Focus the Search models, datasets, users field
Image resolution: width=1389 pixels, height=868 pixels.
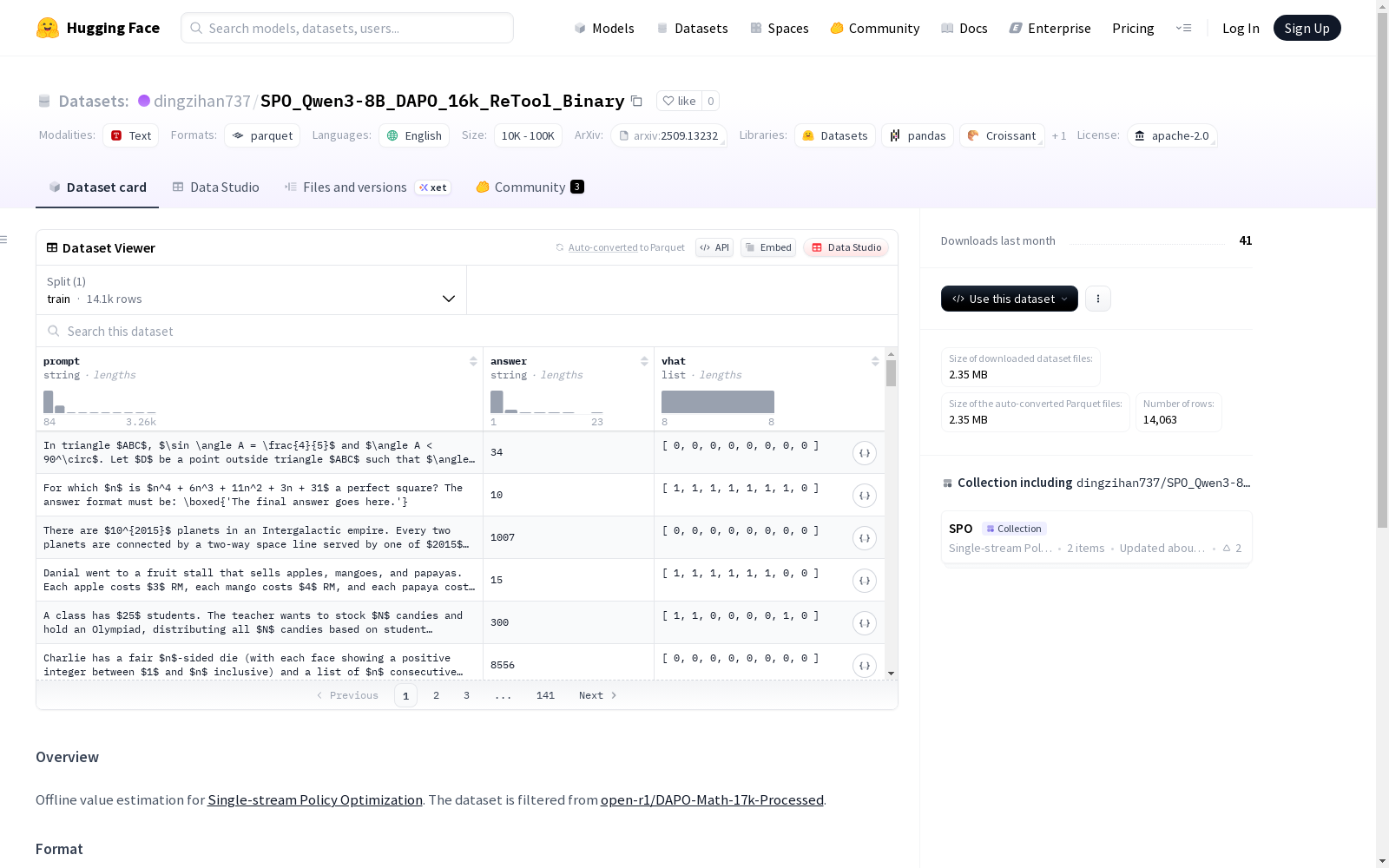click(347, 28)
